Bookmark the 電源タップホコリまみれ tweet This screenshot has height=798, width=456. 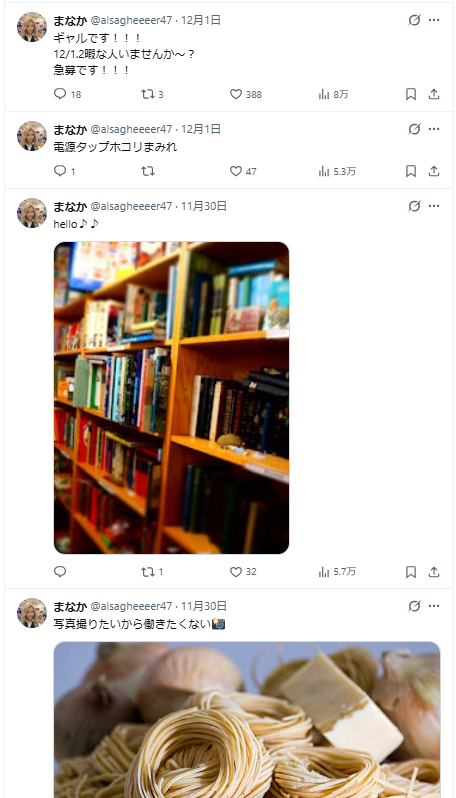point(411,171)
